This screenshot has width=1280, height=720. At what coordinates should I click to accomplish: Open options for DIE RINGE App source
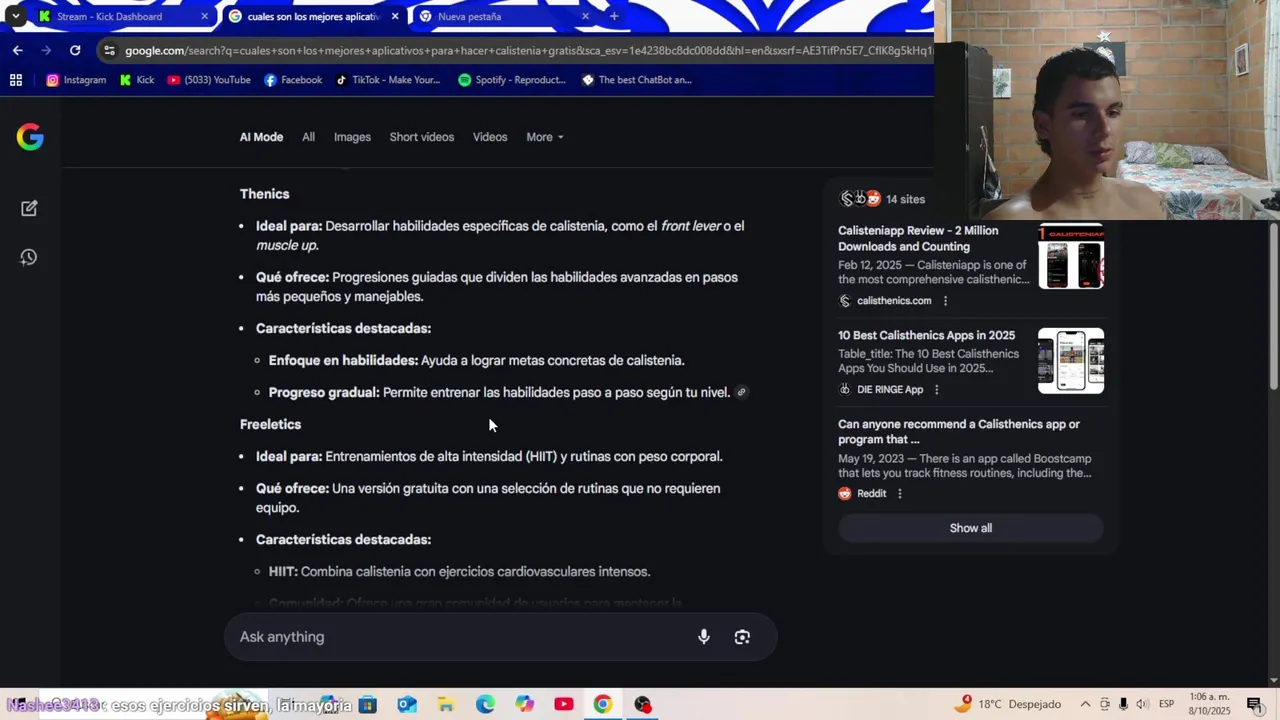click(x=936, y=390)
